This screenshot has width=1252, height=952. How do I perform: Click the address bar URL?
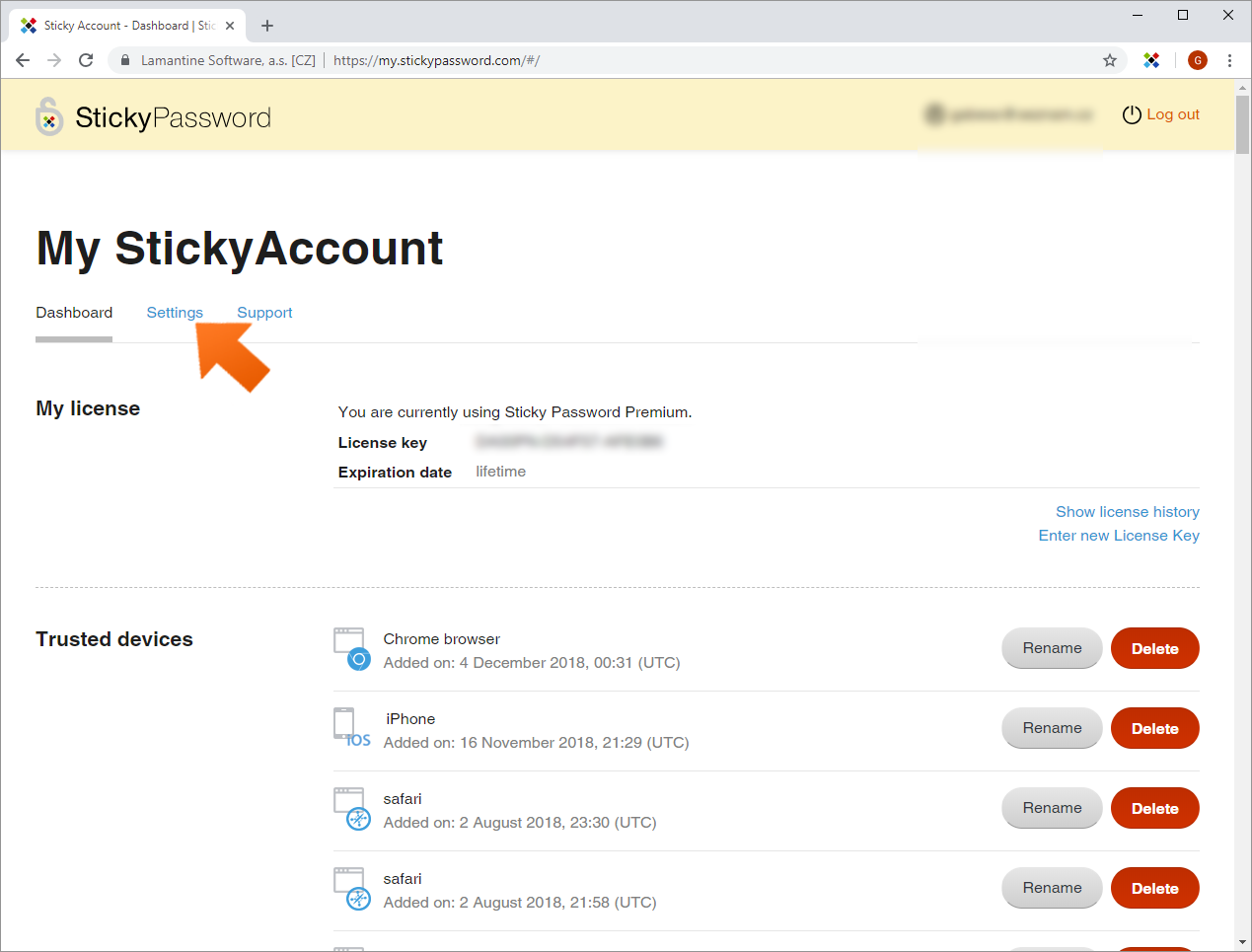point(436,60)
